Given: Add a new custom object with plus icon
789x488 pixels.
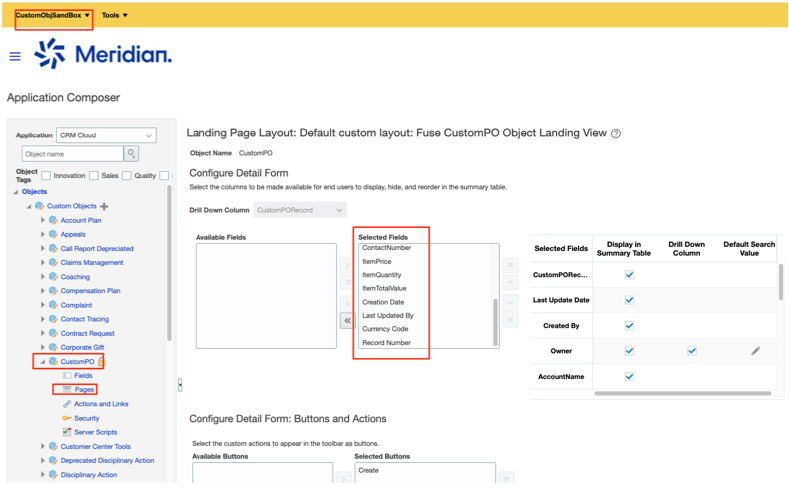Looking at the screenshot, I should pos(104,206).
